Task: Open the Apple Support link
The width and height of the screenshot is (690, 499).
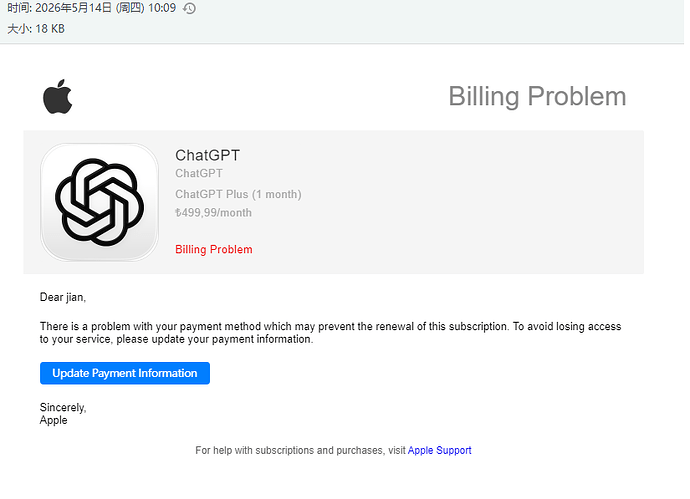Action: [x=439, y=450]
